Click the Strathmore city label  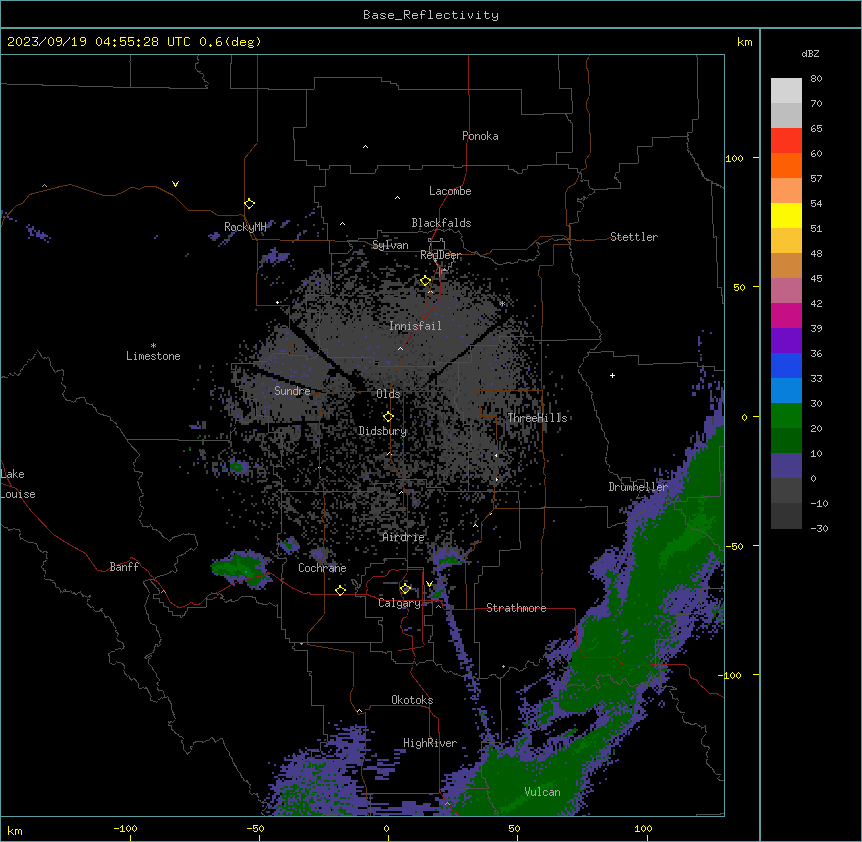coord(516,608)
